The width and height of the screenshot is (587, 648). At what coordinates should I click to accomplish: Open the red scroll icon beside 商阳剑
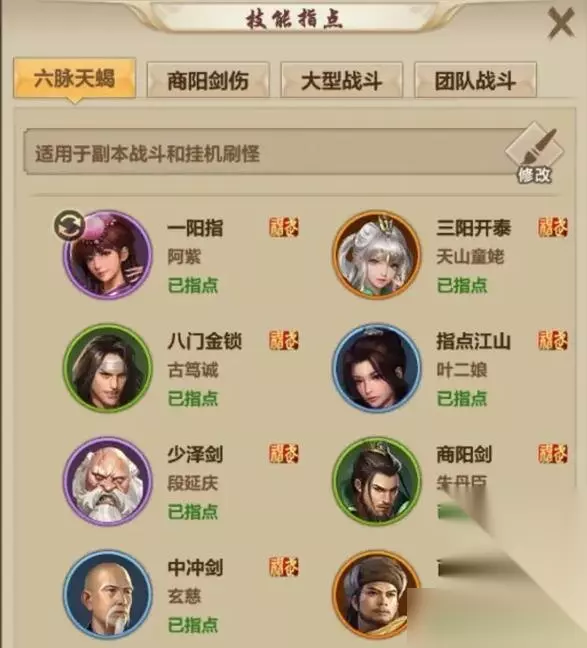point(553,453)
